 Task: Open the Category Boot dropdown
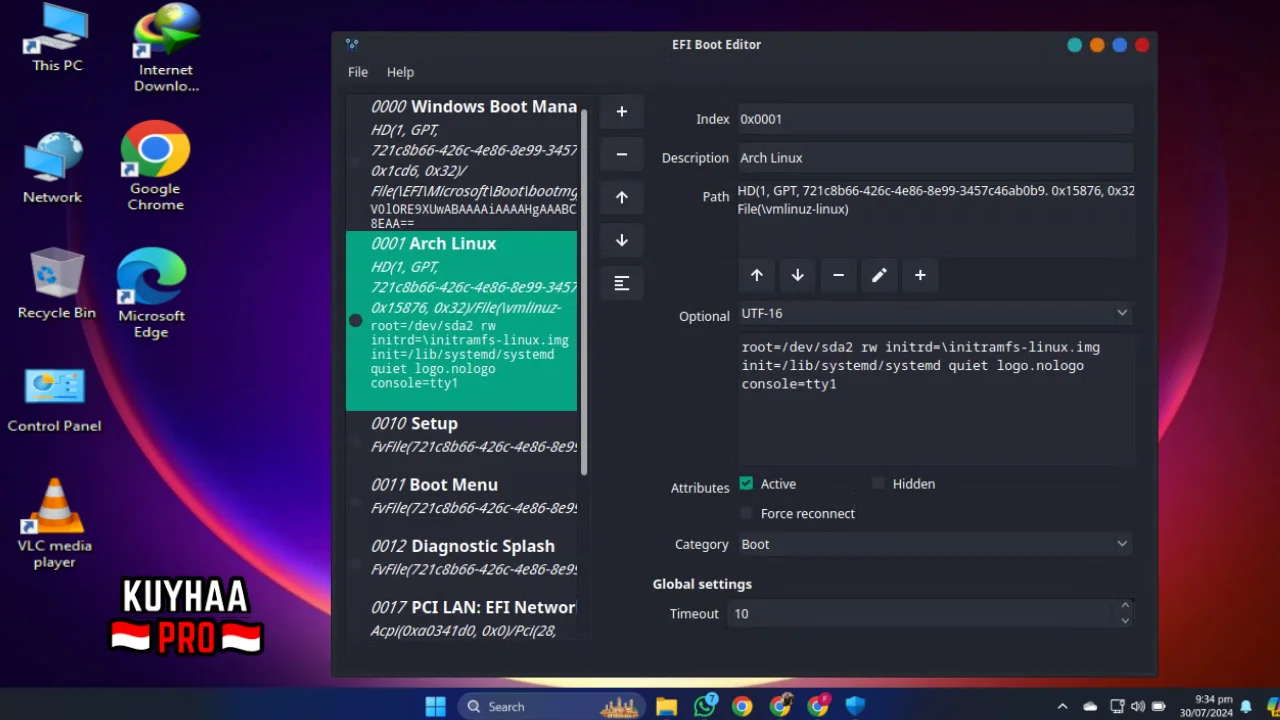pos(936,544)
